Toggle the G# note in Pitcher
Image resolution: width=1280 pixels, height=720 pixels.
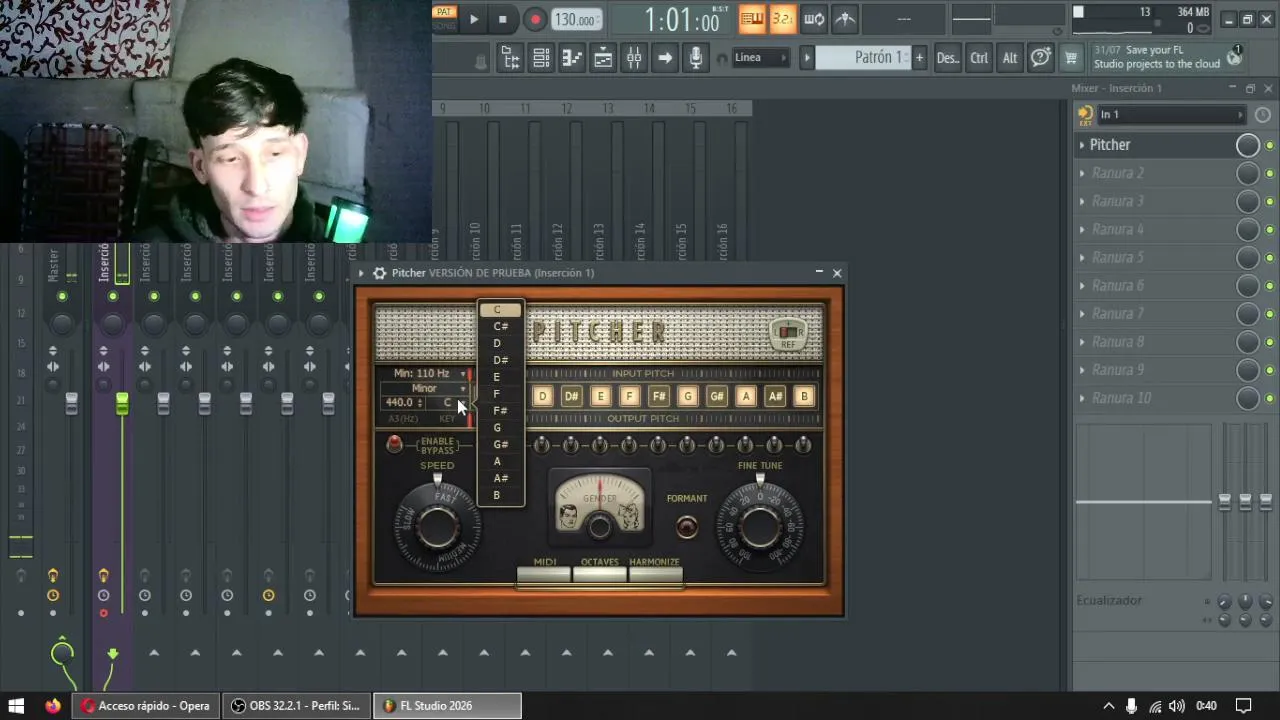[x=717, y=396]
